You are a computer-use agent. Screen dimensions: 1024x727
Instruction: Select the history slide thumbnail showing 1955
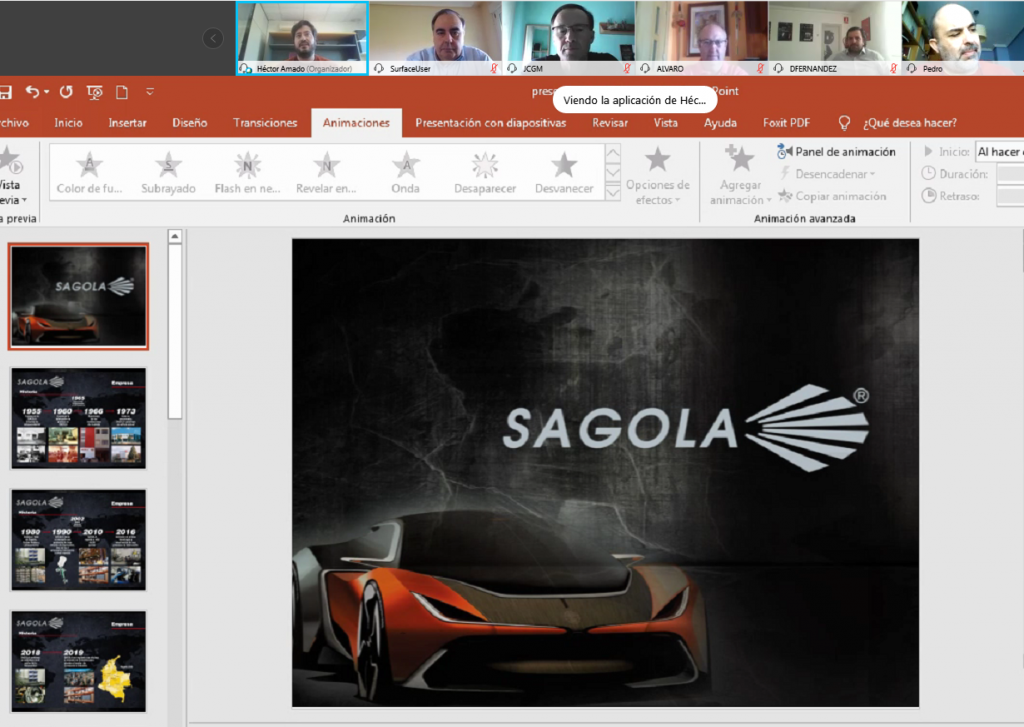[78, 418]
